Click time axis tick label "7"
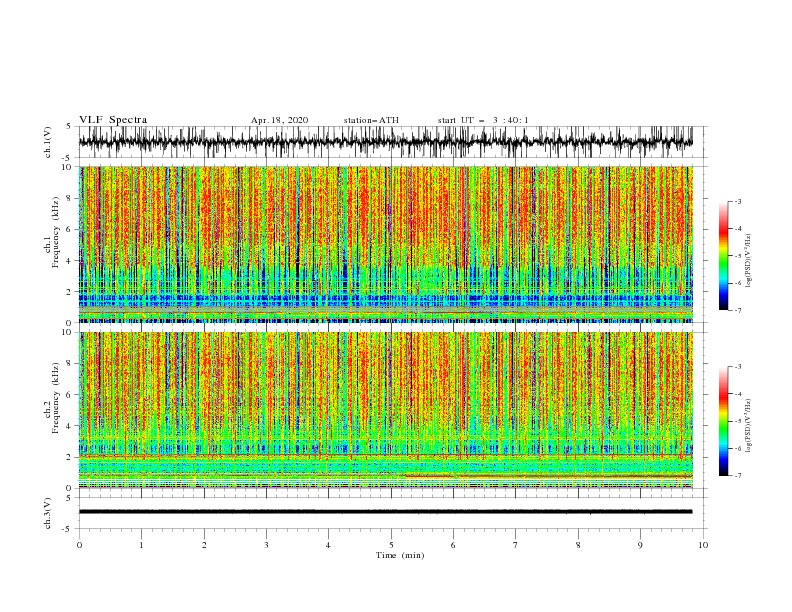792x612 pixels. click(516, 545)
